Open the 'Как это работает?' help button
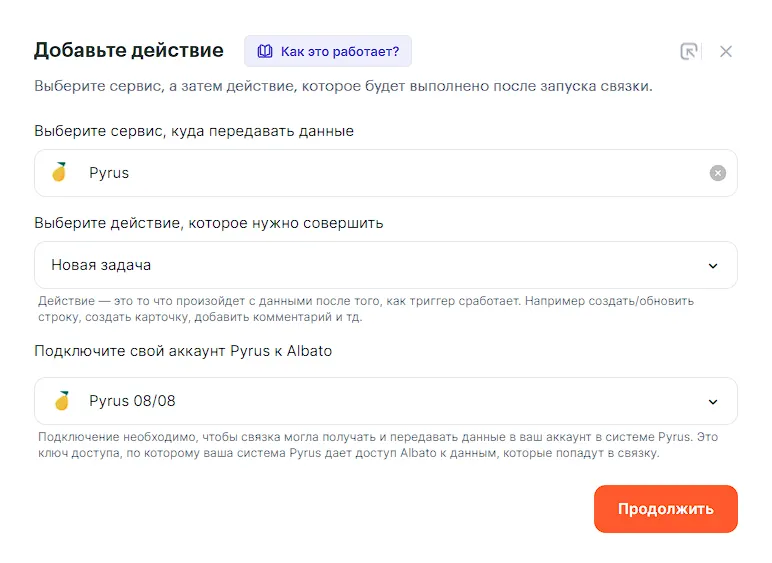 328,51
